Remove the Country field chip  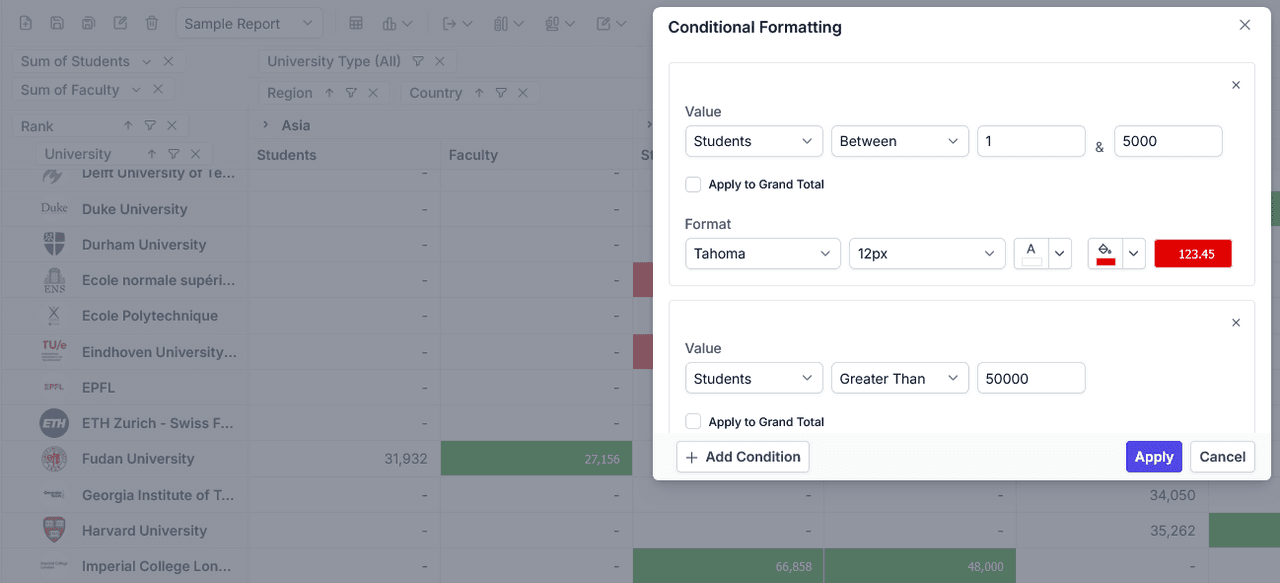[x=523, y=93]
